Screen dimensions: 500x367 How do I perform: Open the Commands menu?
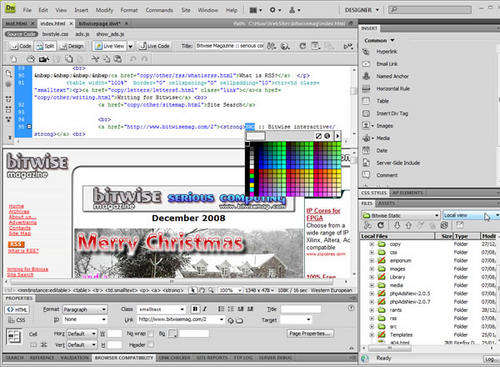pyautogui.click(x=159, y=10)
